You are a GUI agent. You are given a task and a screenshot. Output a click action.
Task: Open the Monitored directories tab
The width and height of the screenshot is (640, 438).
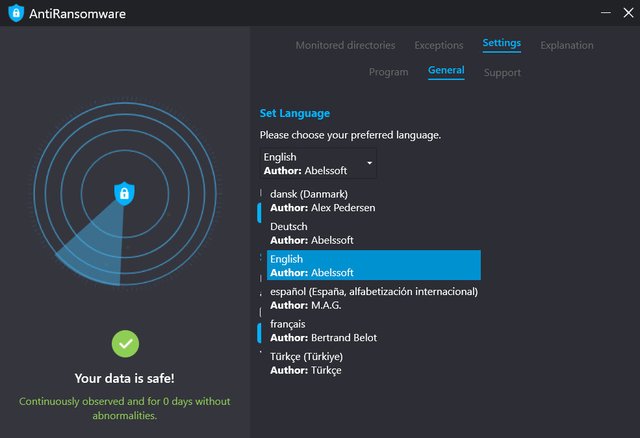[x=345, y=45]
